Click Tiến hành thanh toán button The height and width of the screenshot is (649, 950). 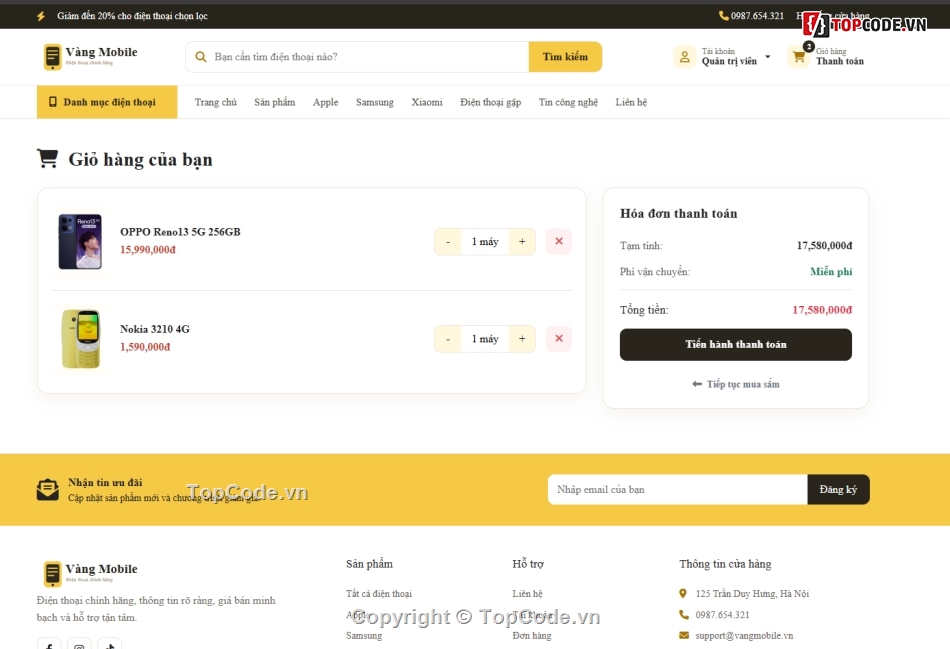click(x=736, y=344)
